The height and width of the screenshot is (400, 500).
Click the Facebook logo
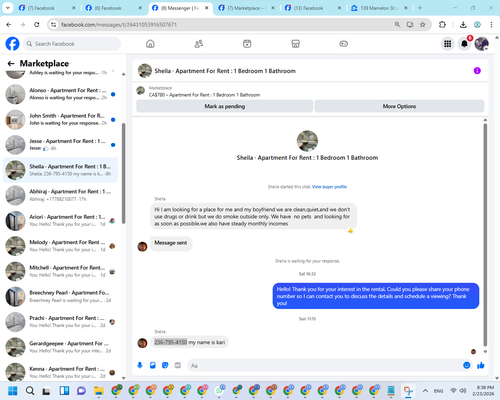coord(13,44)
